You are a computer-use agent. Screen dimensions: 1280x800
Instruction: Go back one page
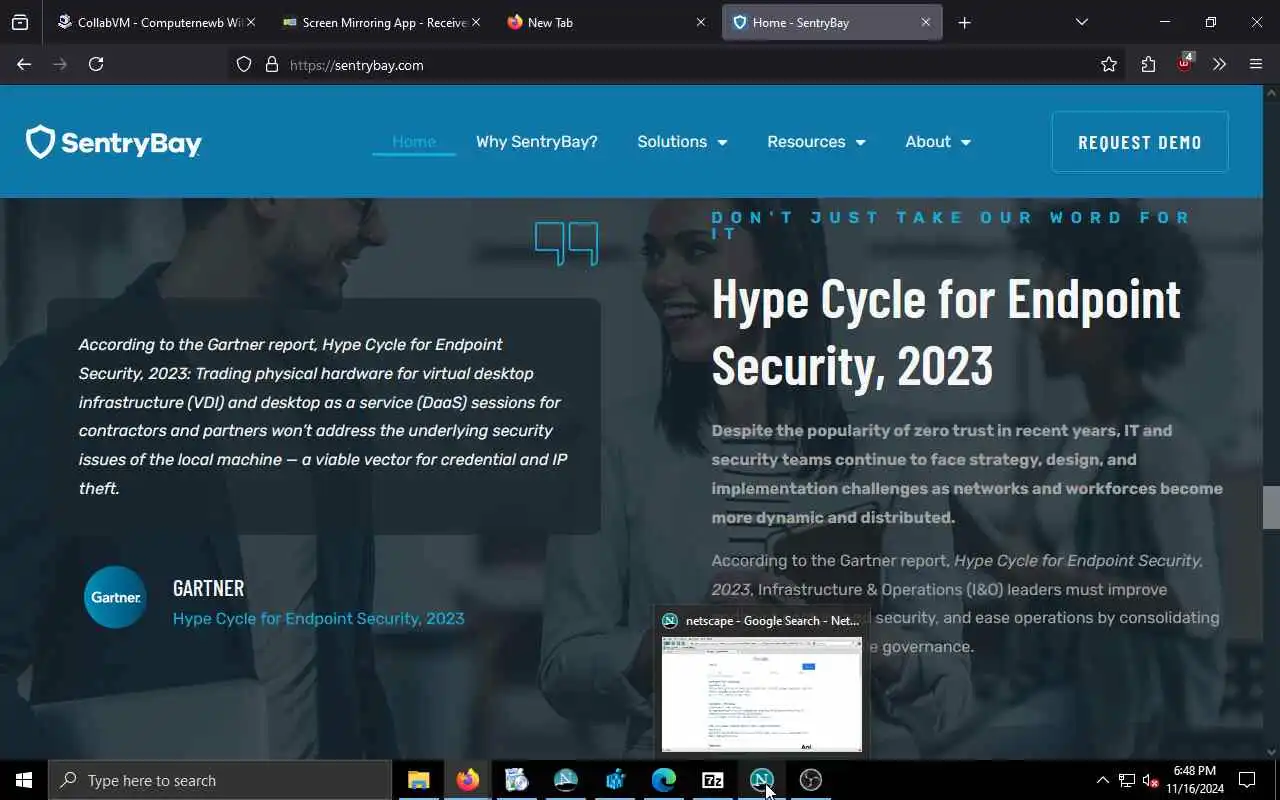pyautogui.click(x=24, y=64)
